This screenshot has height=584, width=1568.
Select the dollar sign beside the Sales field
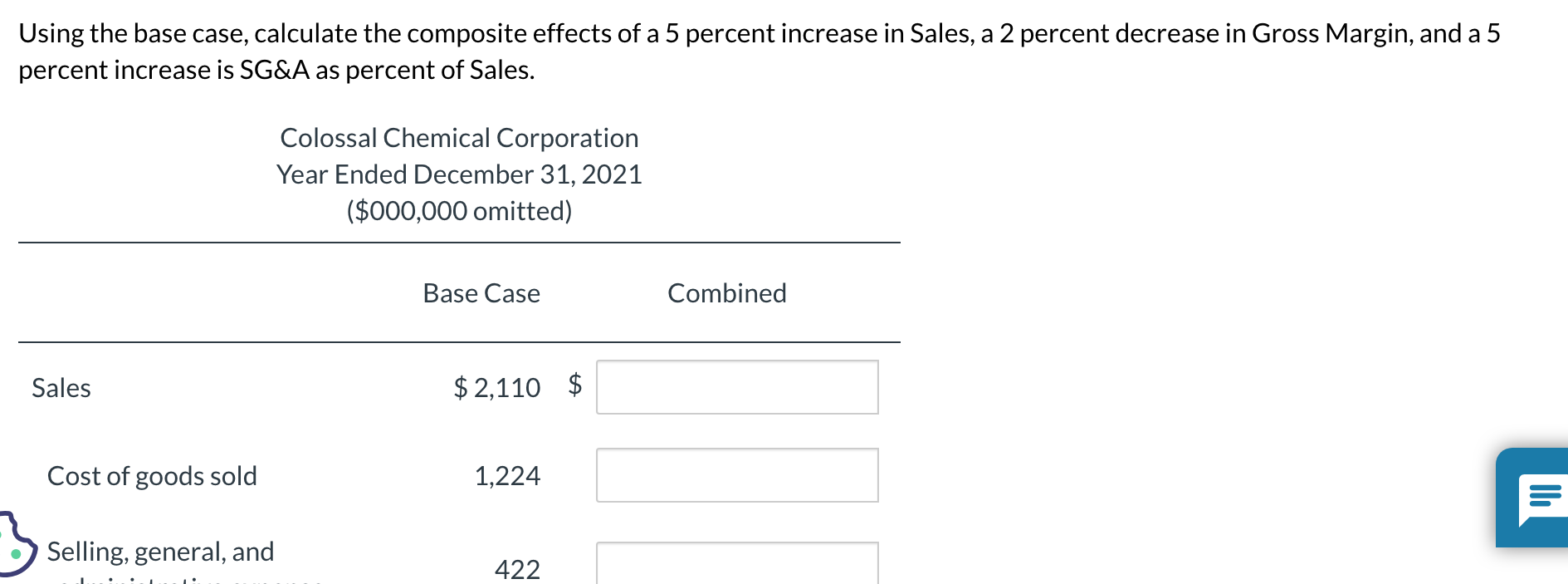[x=575, y=385]
